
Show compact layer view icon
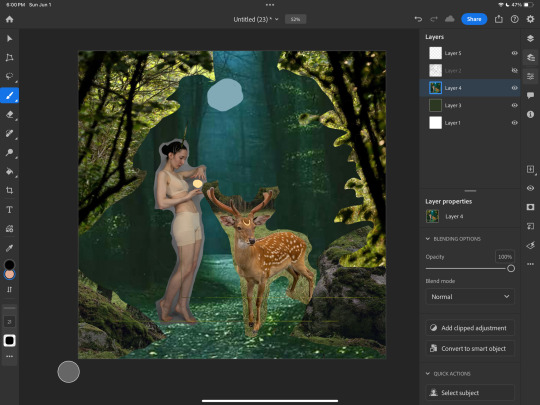pyautogui.click(x=530, y=38)
